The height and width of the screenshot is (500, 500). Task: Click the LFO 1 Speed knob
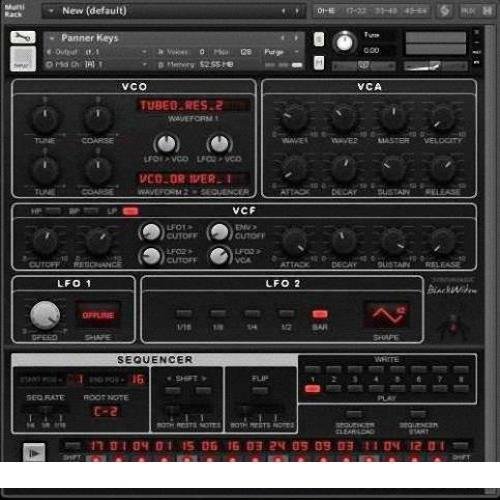tap(45, 315)
